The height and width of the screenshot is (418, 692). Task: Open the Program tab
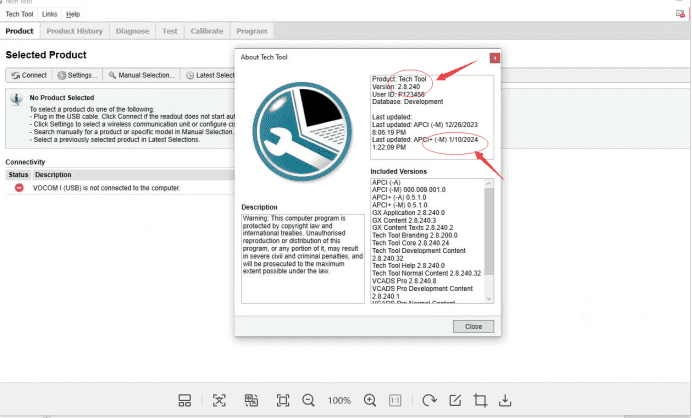[252, 31]
